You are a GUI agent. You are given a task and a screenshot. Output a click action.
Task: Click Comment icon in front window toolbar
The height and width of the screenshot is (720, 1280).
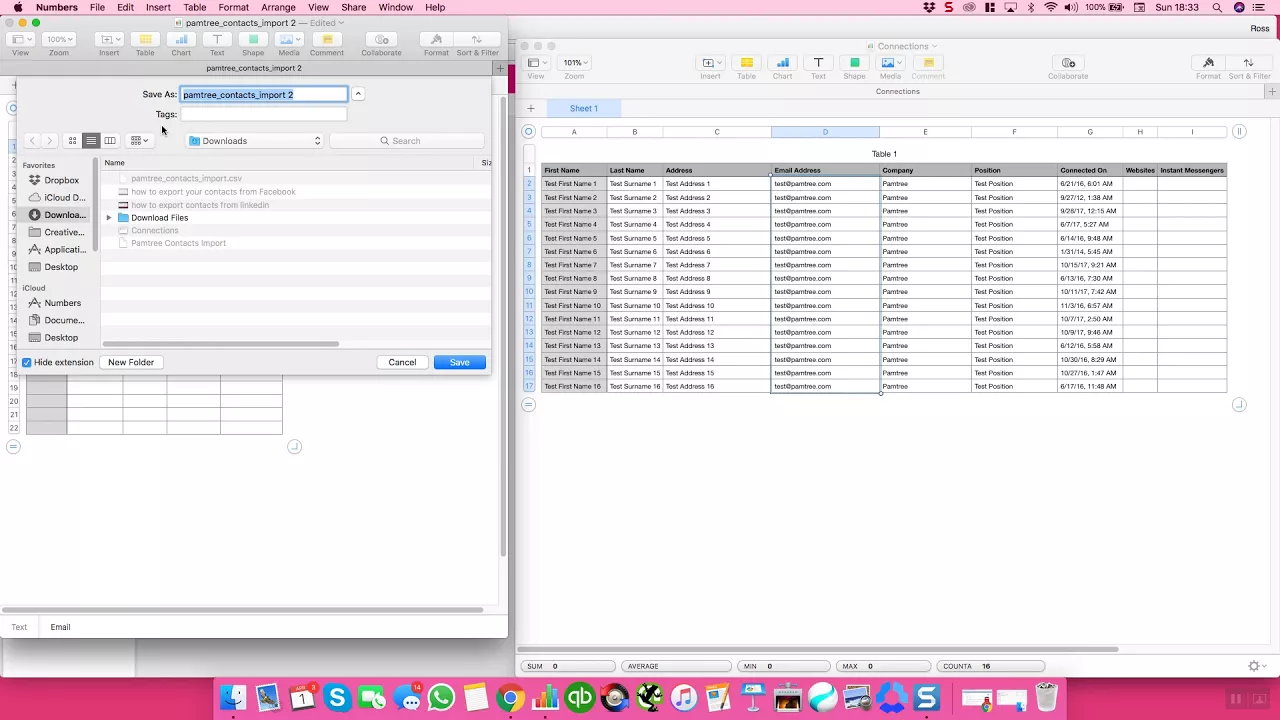click(326, 40)
